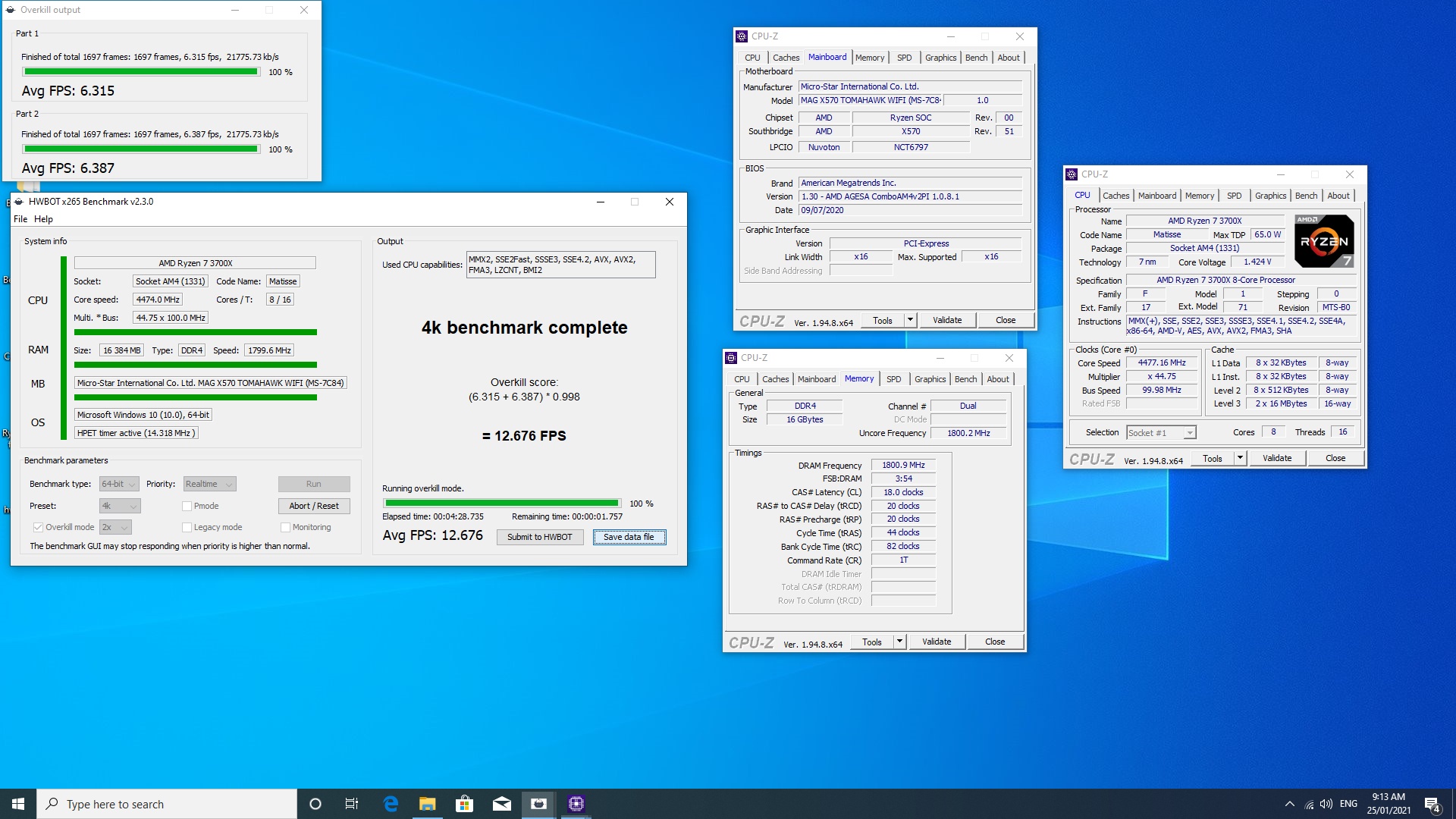Open Mail app from taskbar
The width and height of the screenshot is (1456, 819).
(501, 804)
